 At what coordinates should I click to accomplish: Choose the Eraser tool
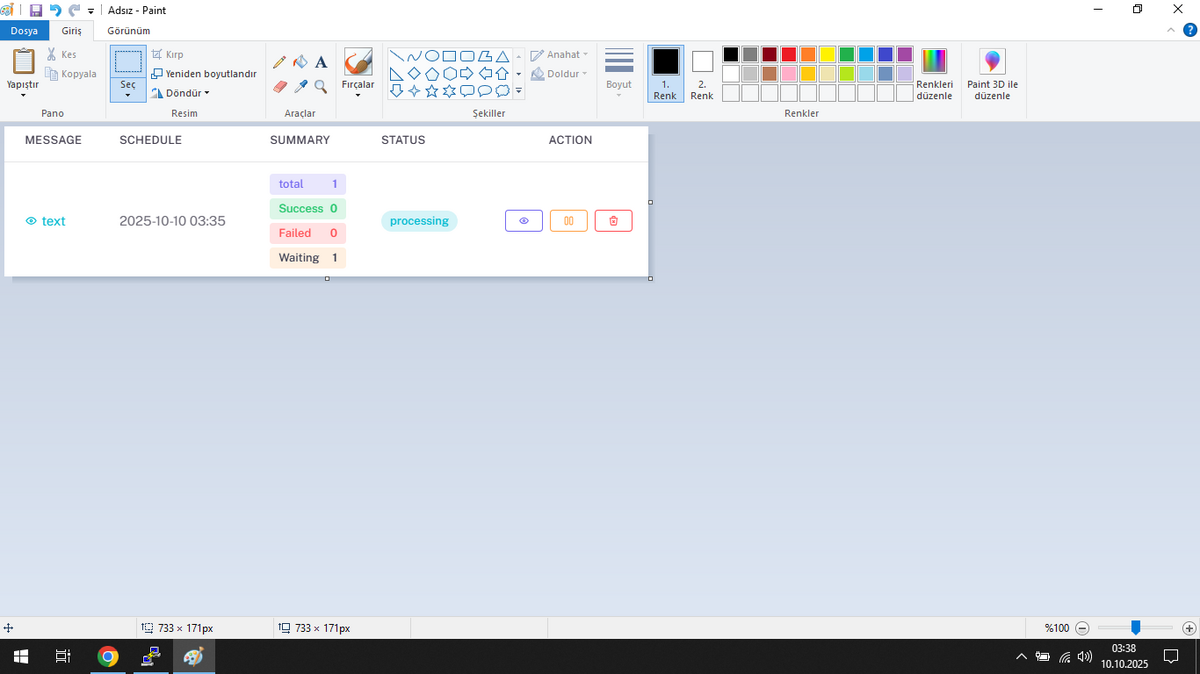click(279, 87)
